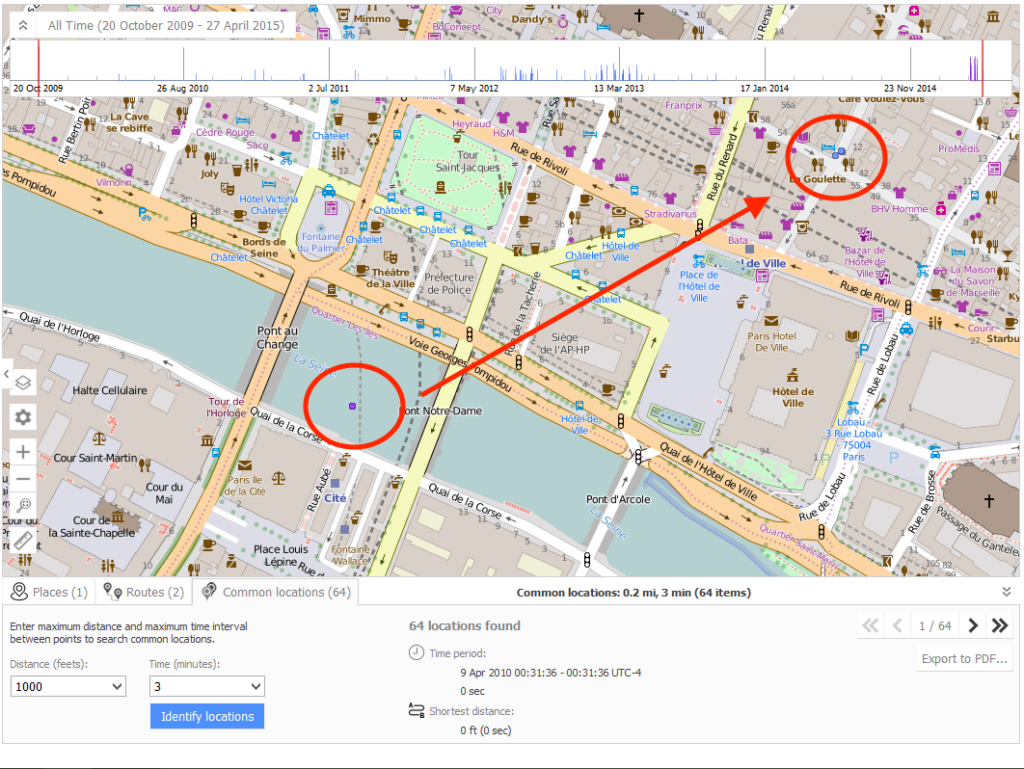Collapse the timeline panel with the double chevron
Image resolution: width=1024 pixels, height=769 pixels.
point(23,25)
